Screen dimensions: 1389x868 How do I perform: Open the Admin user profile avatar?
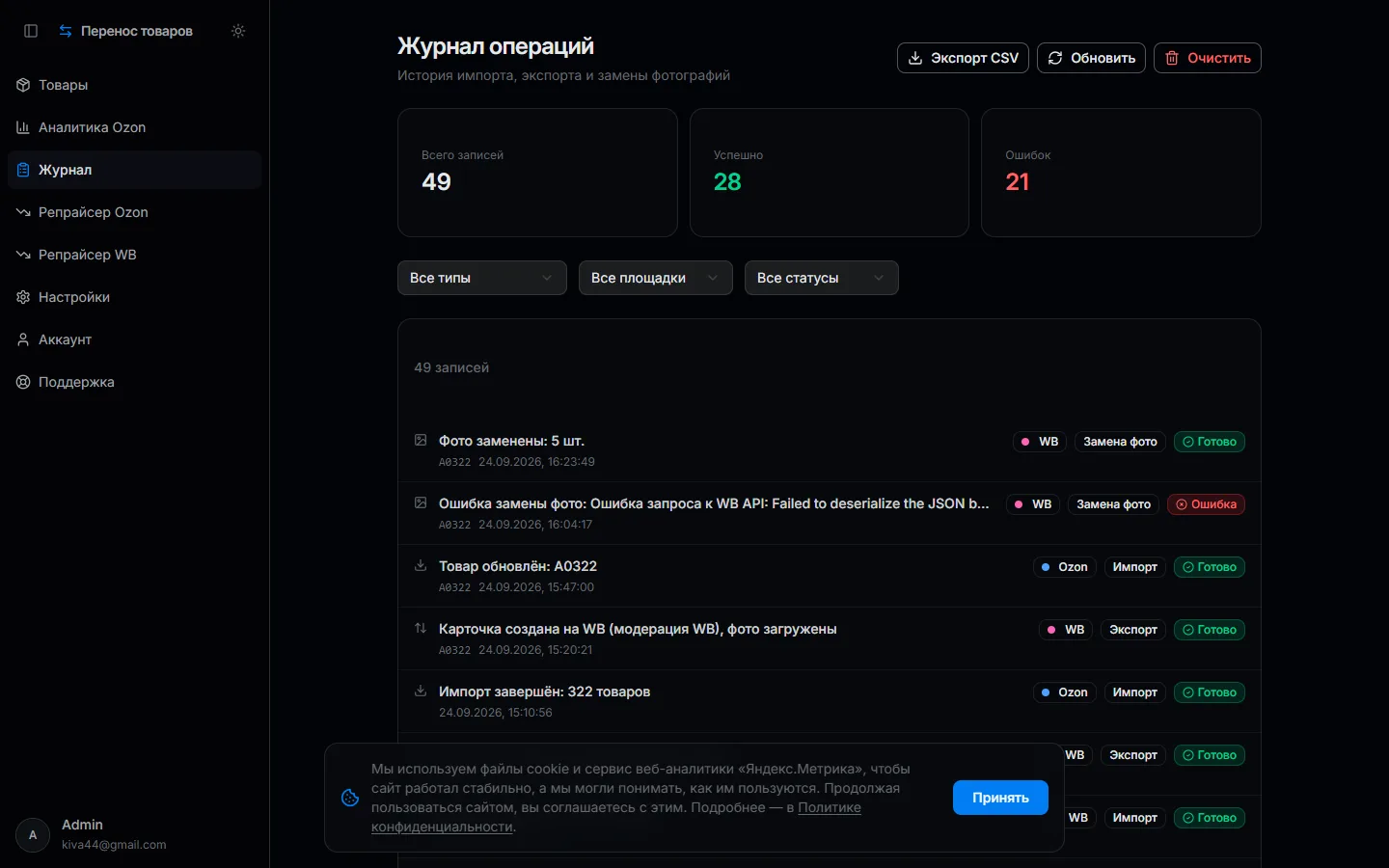(33, 835)
